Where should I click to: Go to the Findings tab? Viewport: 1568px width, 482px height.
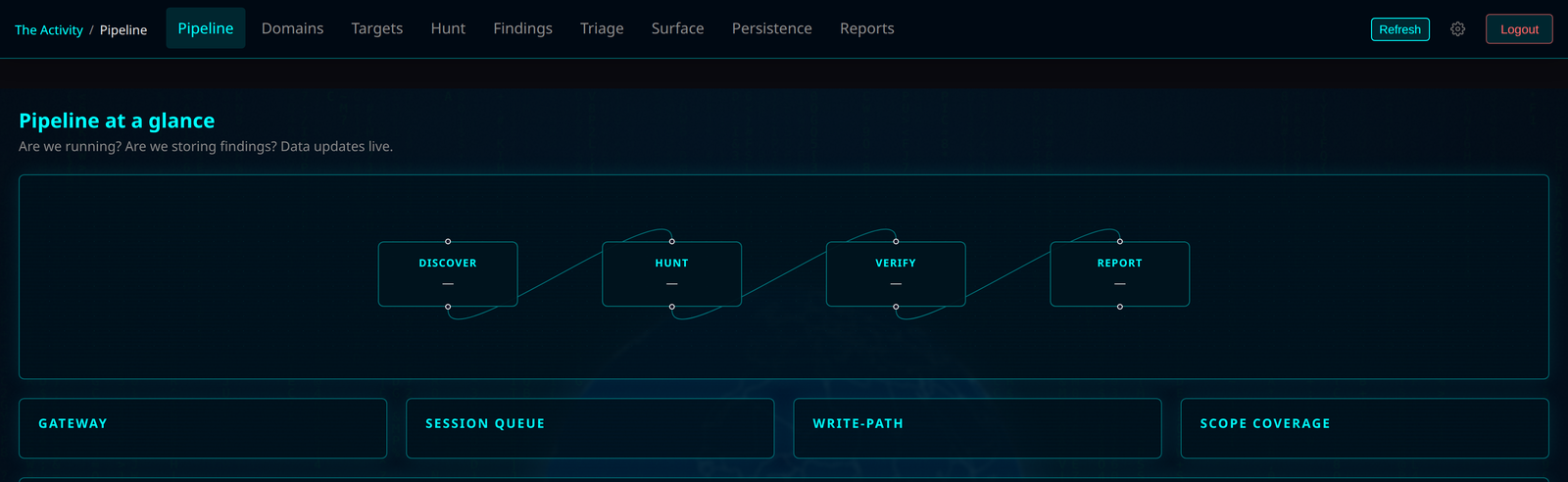point(522,28)
